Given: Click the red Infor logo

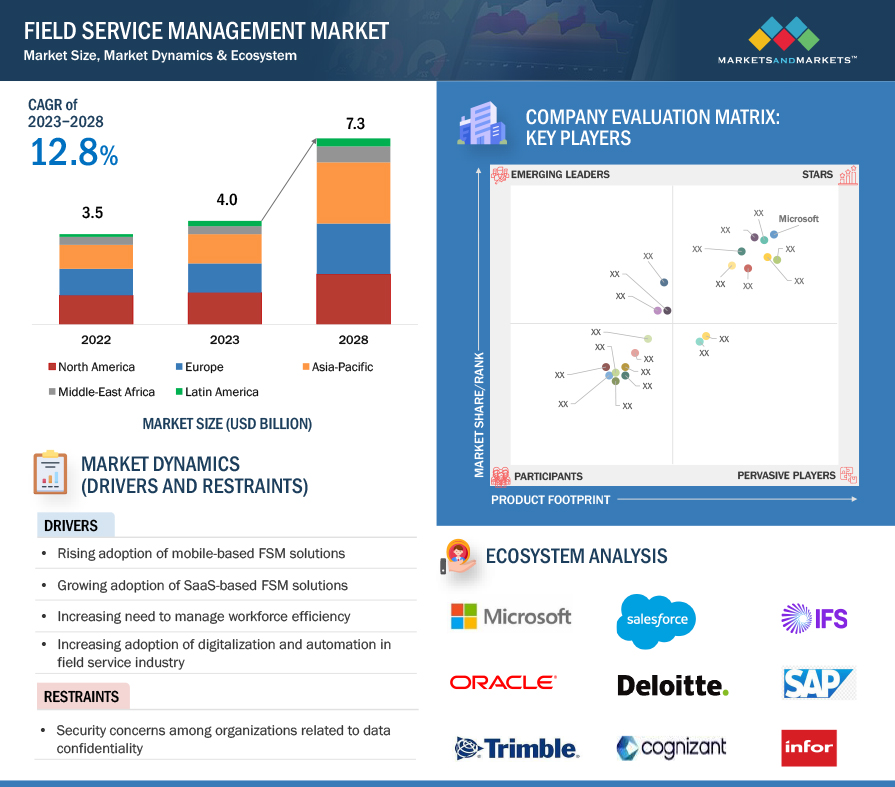Looking at the screenshot, I should 808,748.
